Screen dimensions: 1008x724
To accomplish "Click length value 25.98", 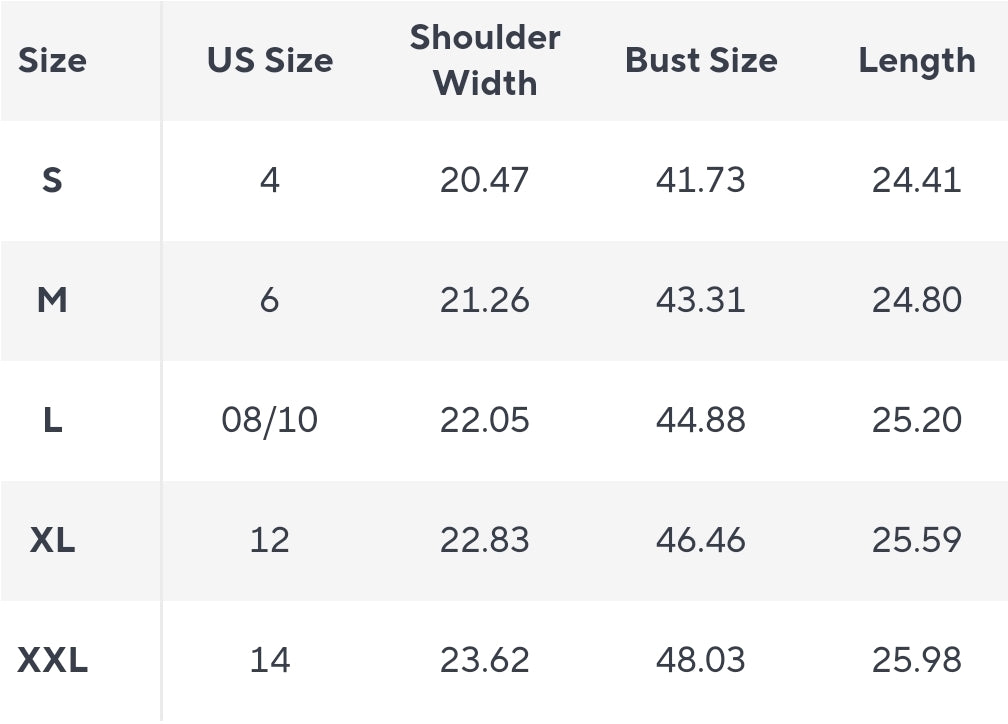I will [x=917, y=660].
